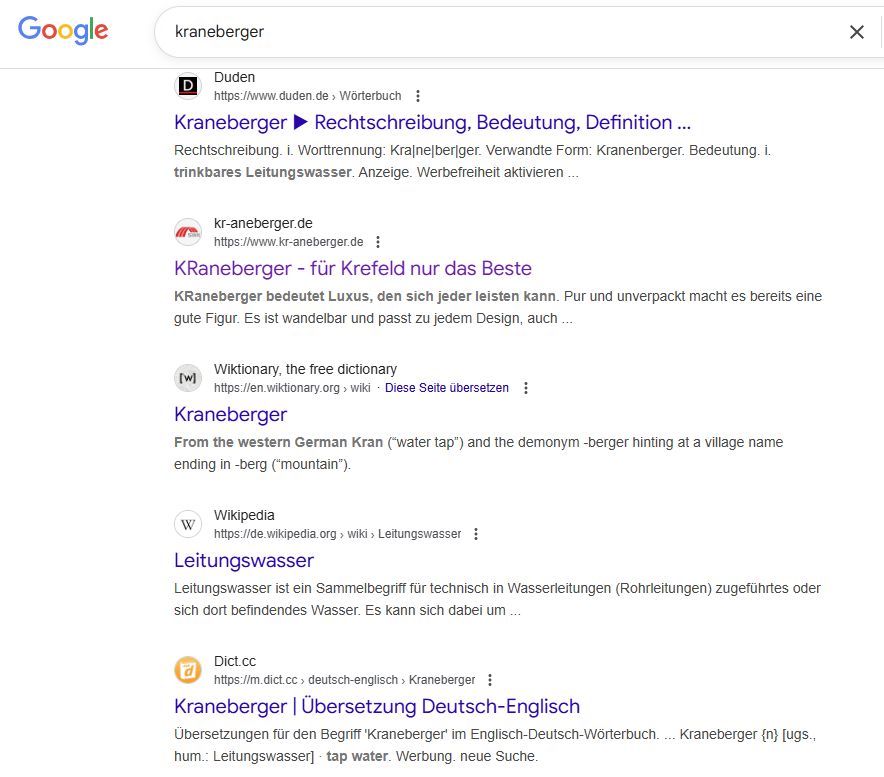Click the Duden site favicon
This screenshot has height=777, width=884.
pos(188,87)
